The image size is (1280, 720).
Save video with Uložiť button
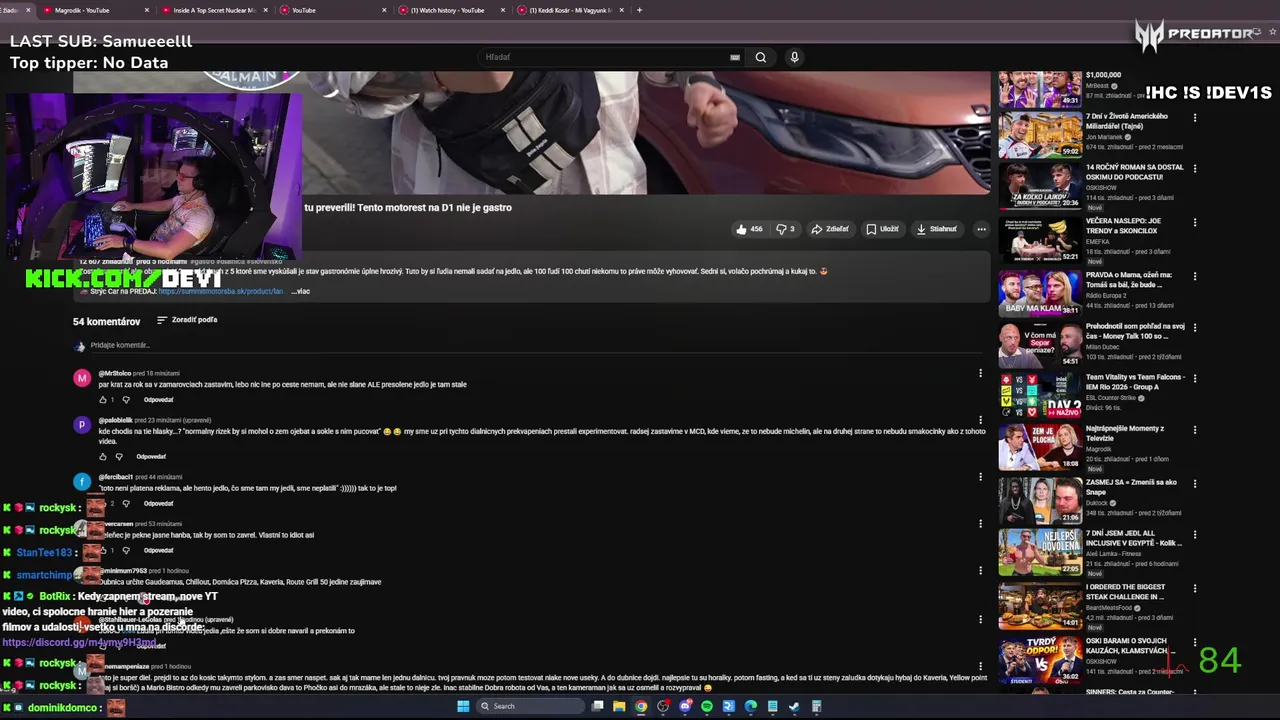click(882, 229)
